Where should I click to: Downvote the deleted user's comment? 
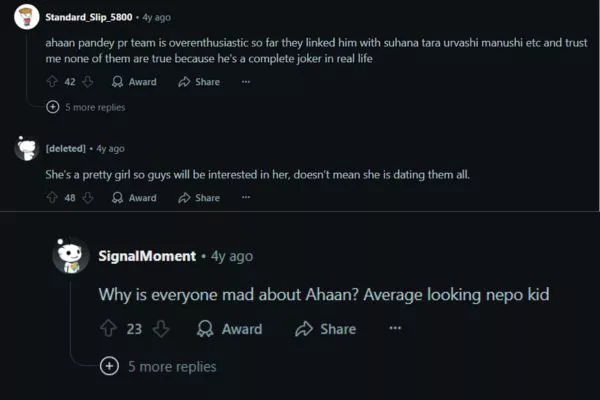pyautogui.click(x=87, y=198)
